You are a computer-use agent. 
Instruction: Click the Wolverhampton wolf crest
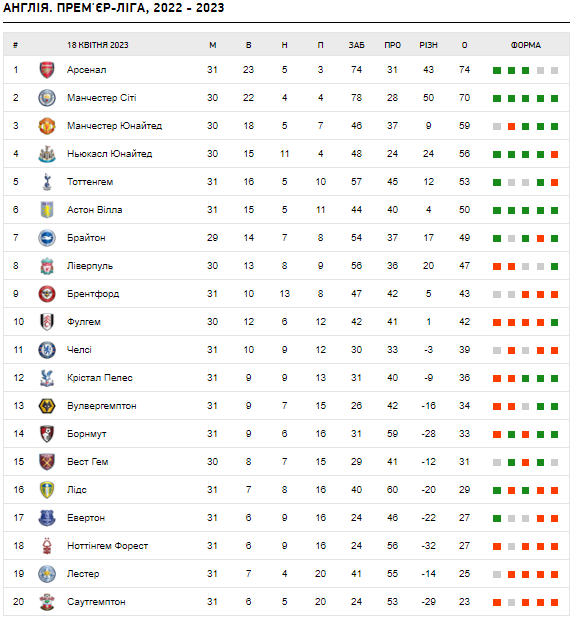coord(47,406)
